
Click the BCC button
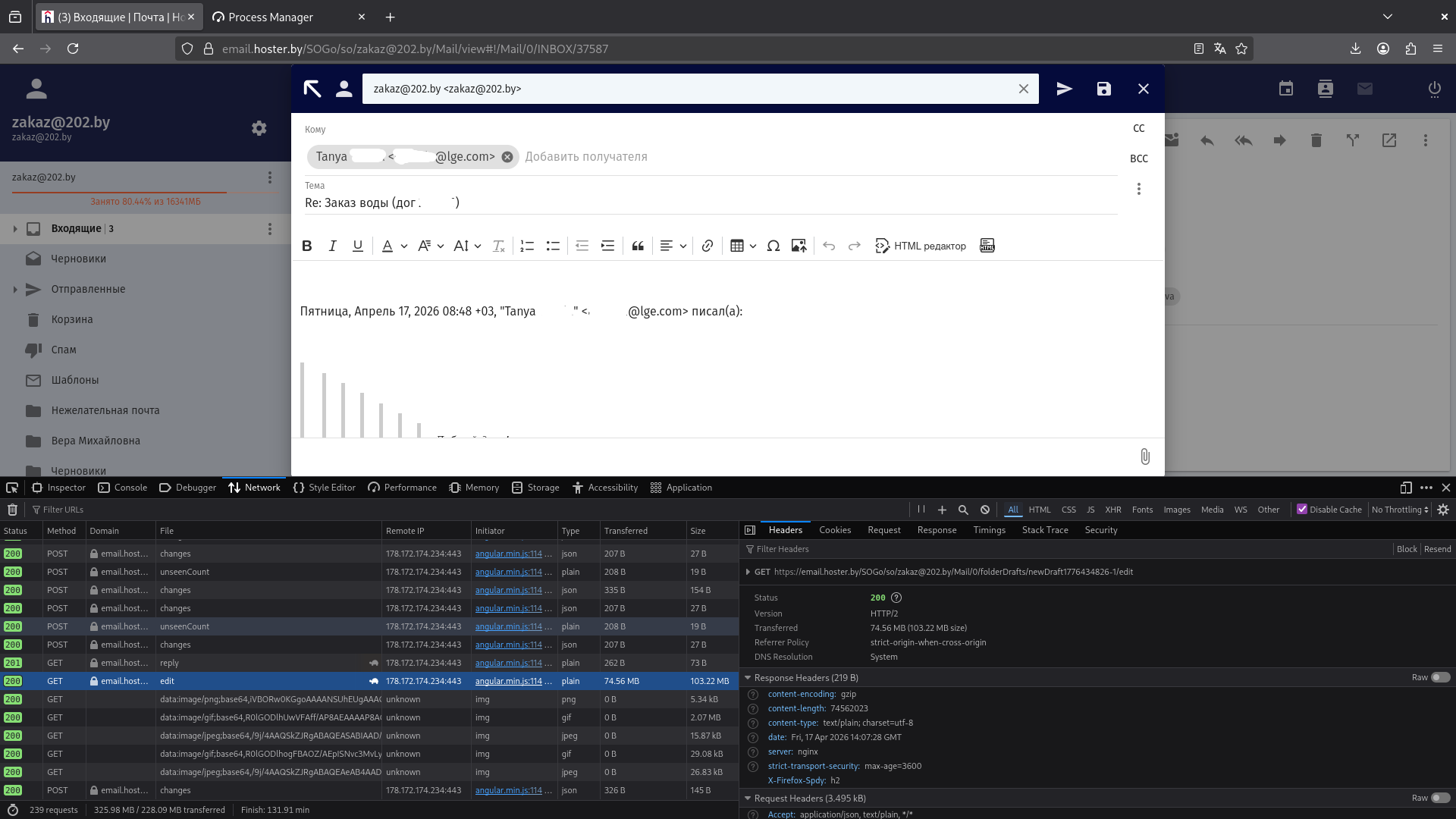[x=1138, y=158]
